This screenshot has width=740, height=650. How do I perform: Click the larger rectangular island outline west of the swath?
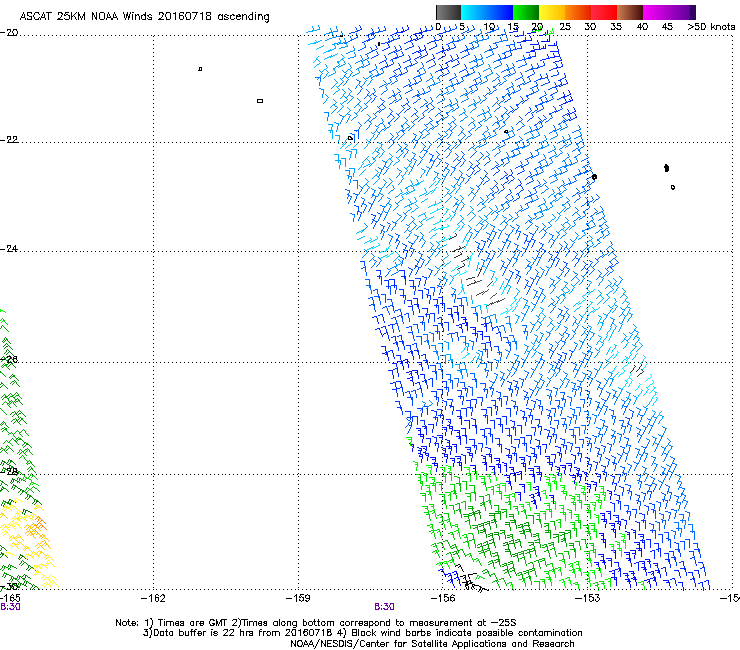click(x=260, y=101)
